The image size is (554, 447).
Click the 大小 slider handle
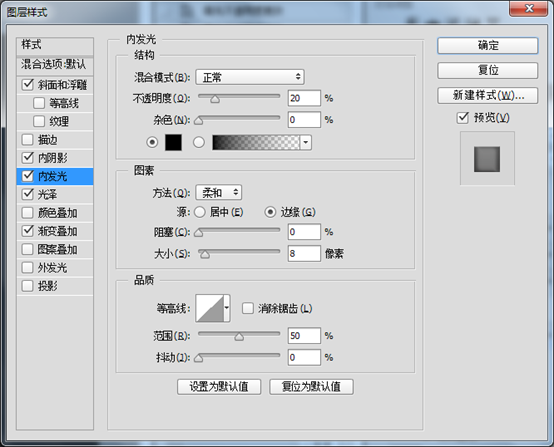point(205,254)
